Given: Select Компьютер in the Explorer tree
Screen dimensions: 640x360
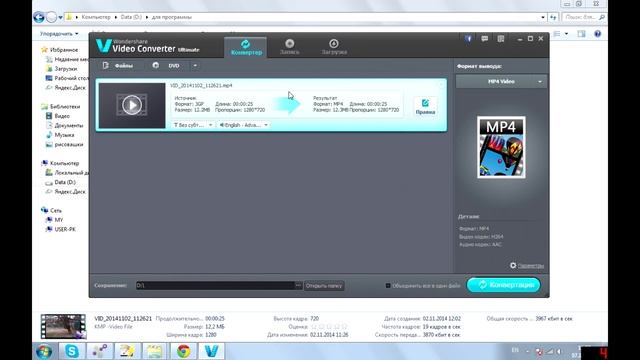Looking at the screenshot, I should pos(60,163).
